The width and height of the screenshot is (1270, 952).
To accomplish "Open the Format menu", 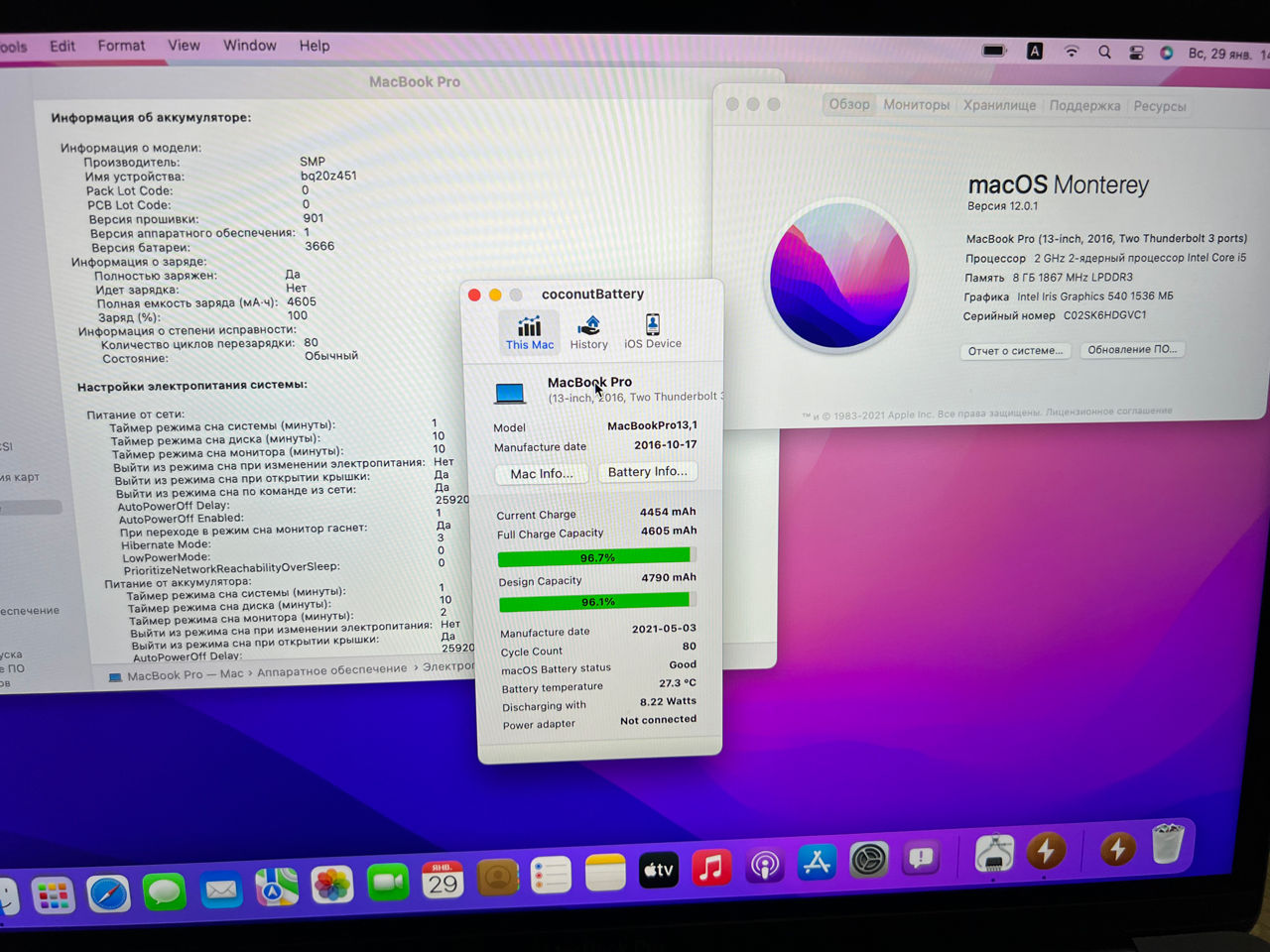I will (x=121, y=46).
